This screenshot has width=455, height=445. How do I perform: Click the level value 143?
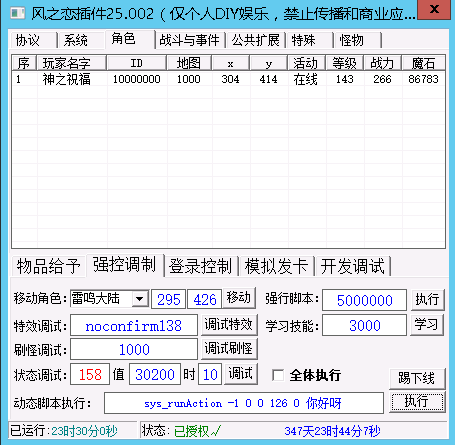345,79
